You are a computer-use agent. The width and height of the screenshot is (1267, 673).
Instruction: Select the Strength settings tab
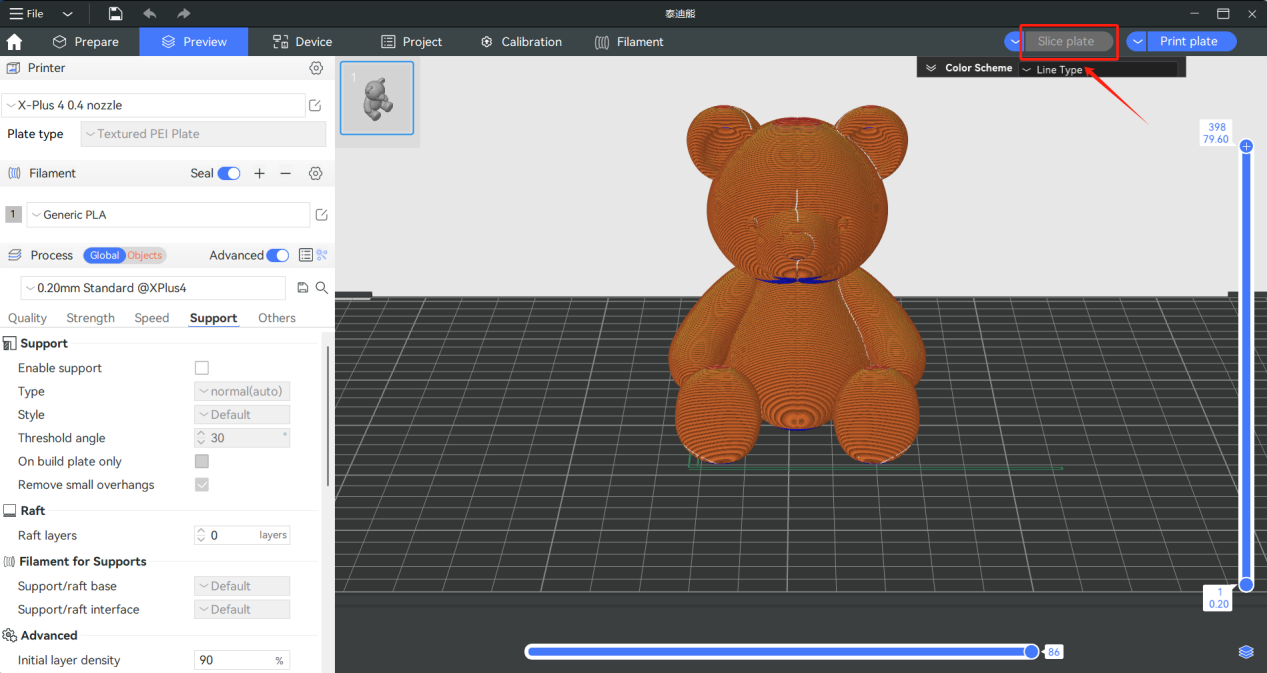click(91, 318)
